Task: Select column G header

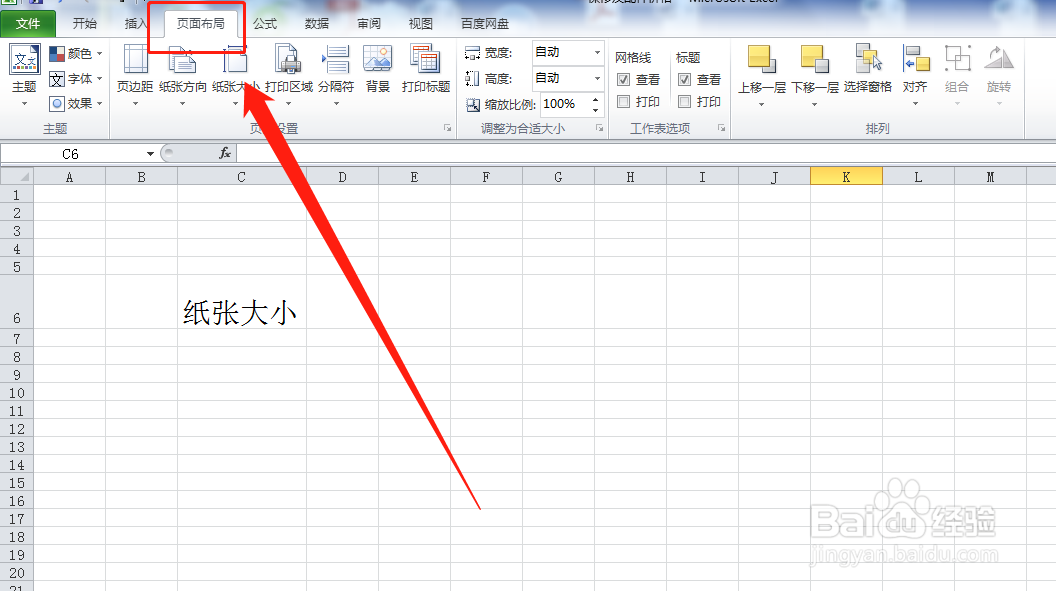Action: tap(558, 176)
